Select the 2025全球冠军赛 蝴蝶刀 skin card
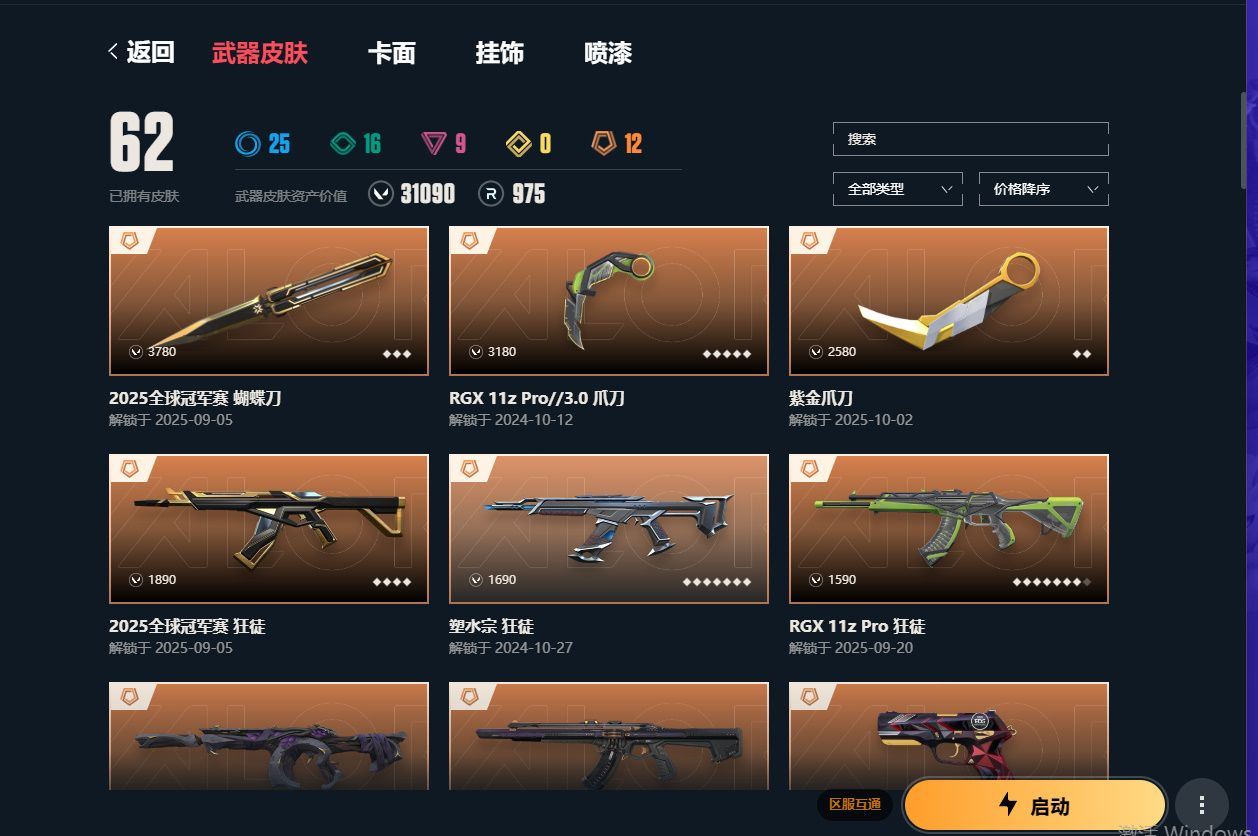Screen dimensions: 1258x836 (x=269, y=301)
